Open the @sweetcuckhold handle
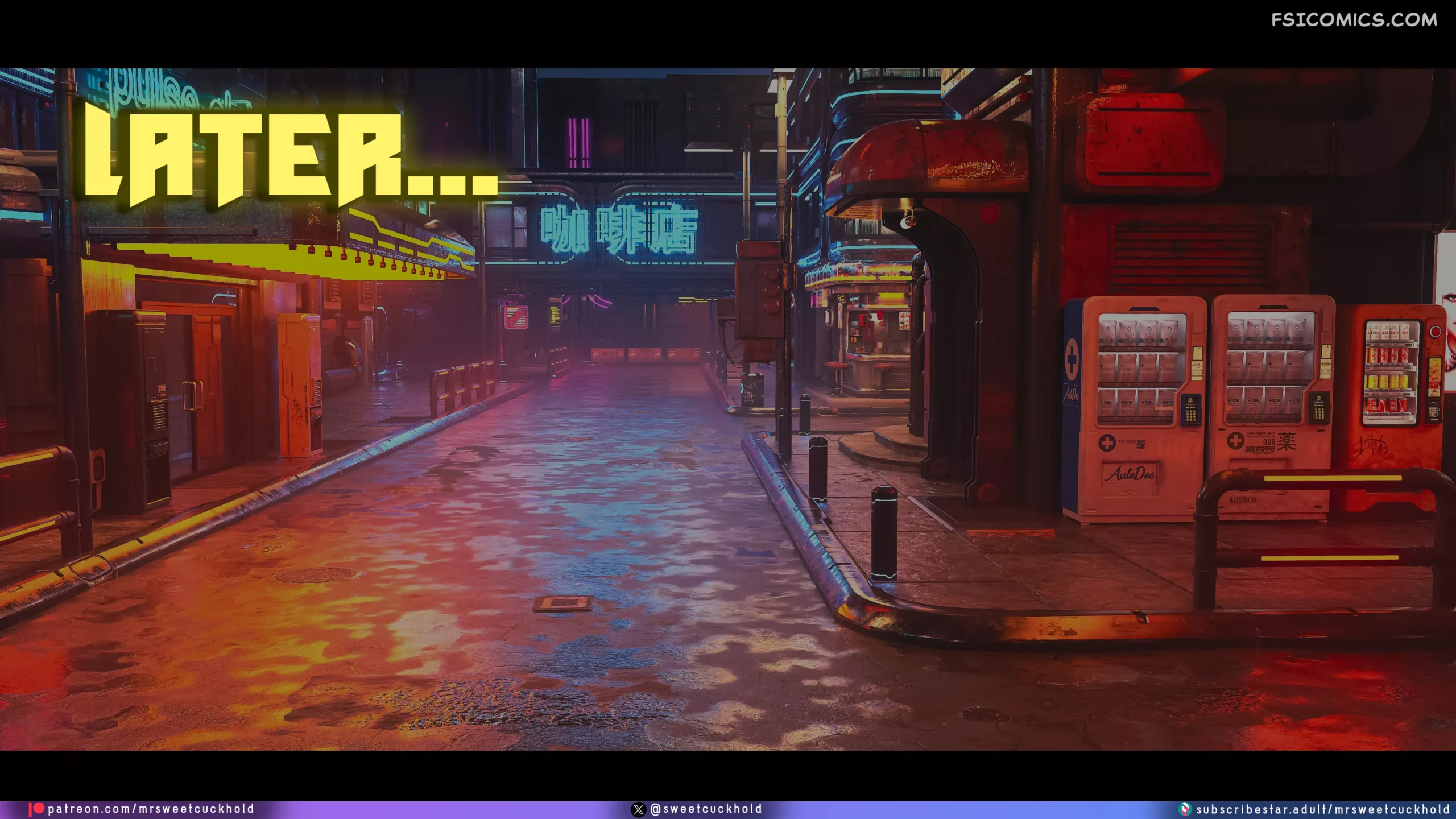This screenshot has height=819, width=1456. pos(706,809)
